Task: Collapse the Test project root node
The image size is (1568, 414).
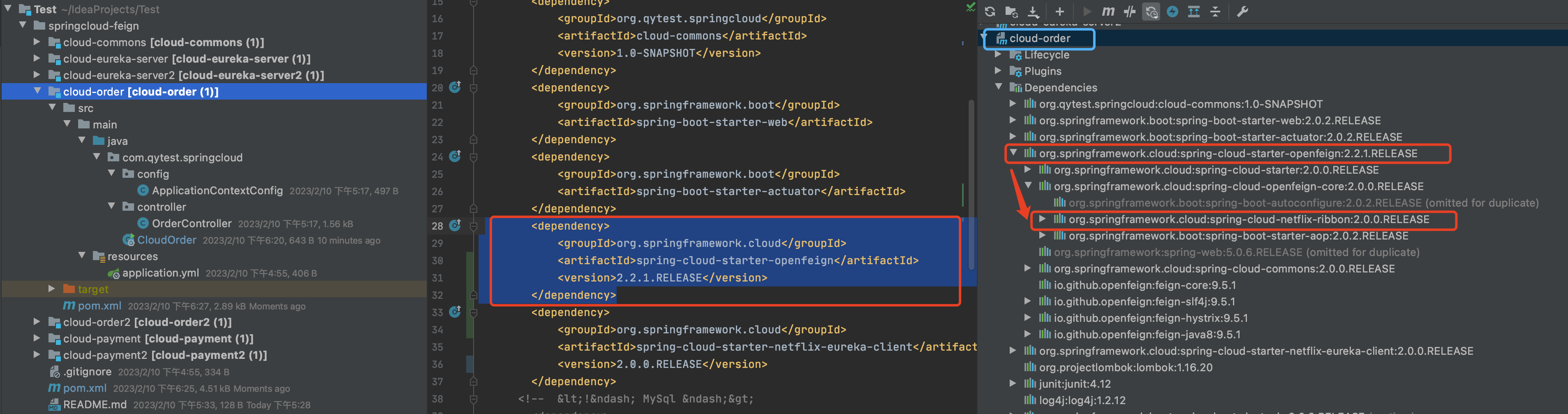Action: (8, 9)
